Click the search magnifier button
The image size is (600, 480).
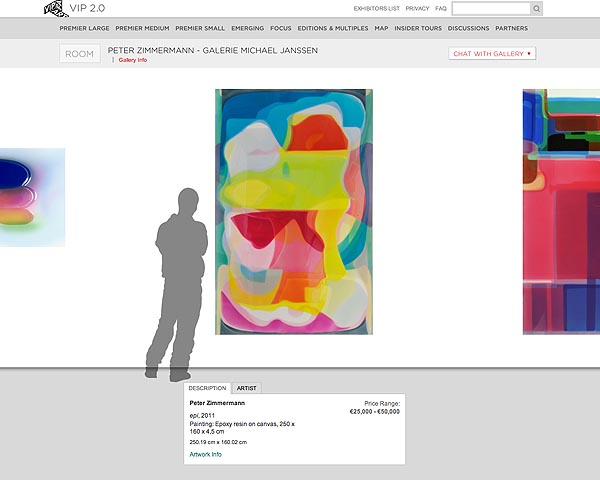pos(536,8)
